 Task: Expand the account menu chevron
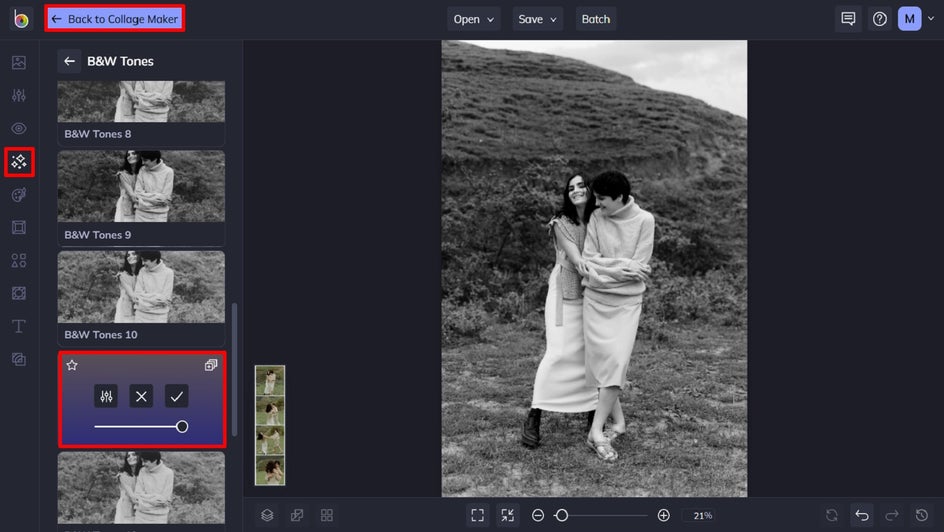click(x=931, y=19)
